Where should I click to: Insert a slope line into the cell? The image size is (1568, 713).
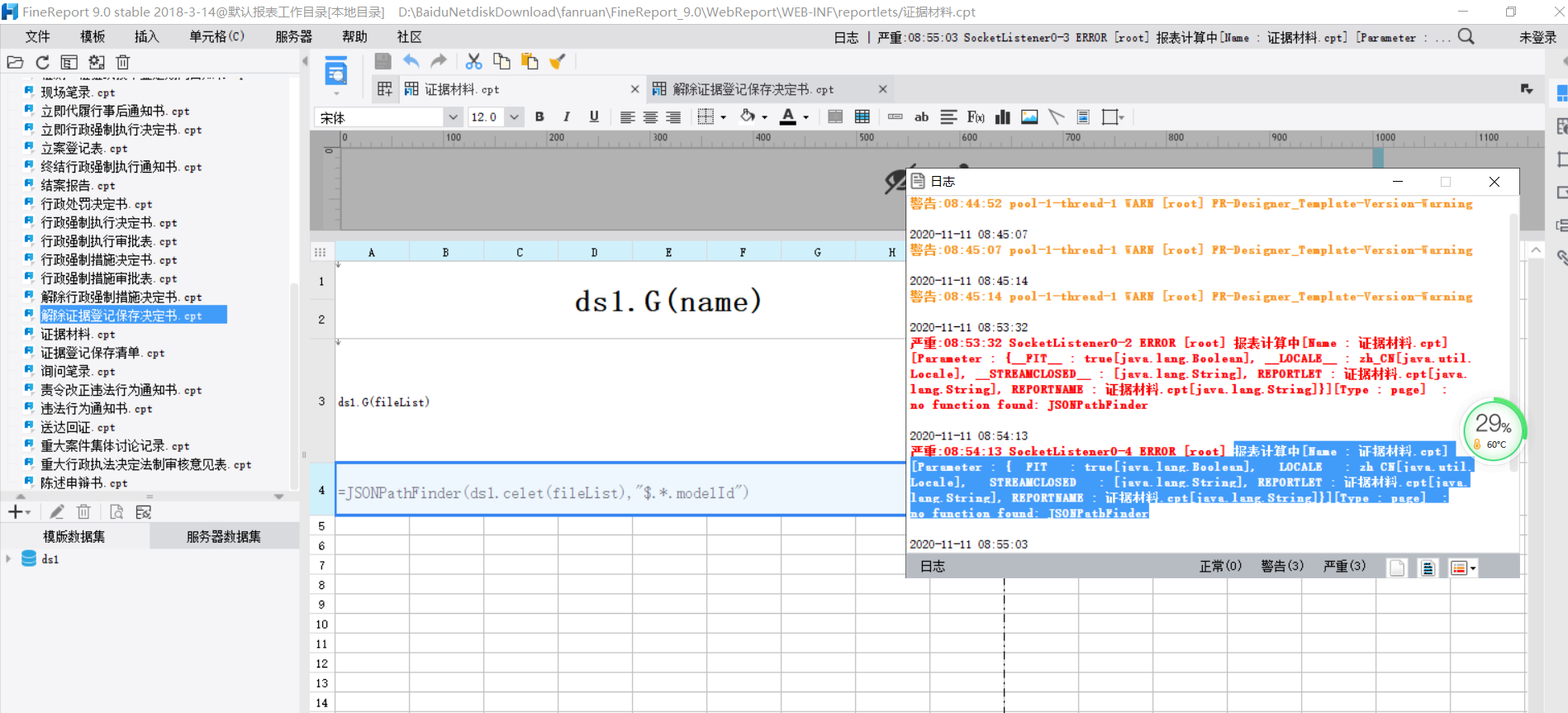(1057, 117)
